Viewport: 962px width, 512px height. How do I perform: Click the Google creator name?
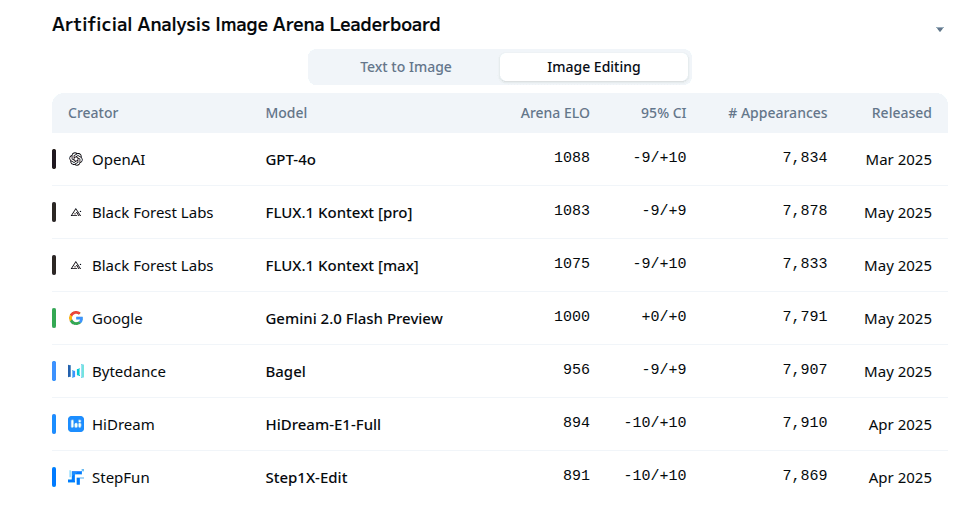click(x=117, y=319)
